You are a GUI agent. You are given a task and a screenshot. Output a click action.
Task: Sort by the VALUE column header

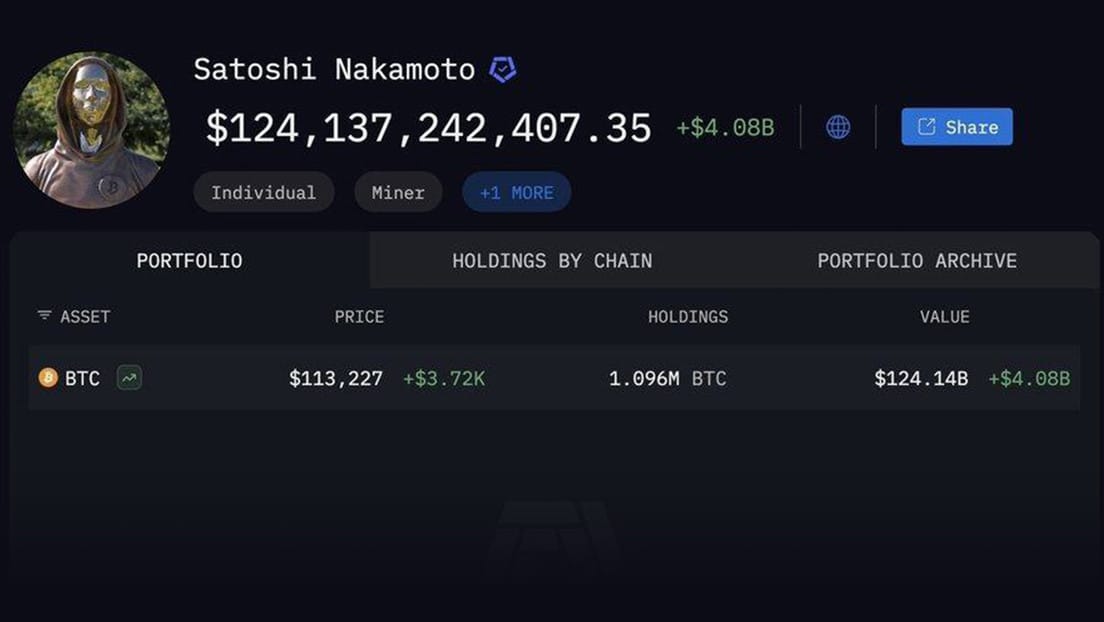pos(944,317)
